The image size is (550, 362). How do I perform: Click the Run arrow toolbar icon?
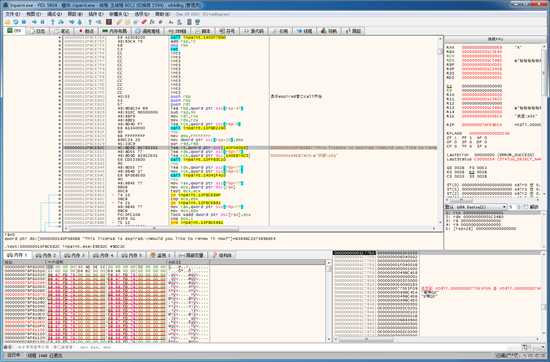click(34, 22)
